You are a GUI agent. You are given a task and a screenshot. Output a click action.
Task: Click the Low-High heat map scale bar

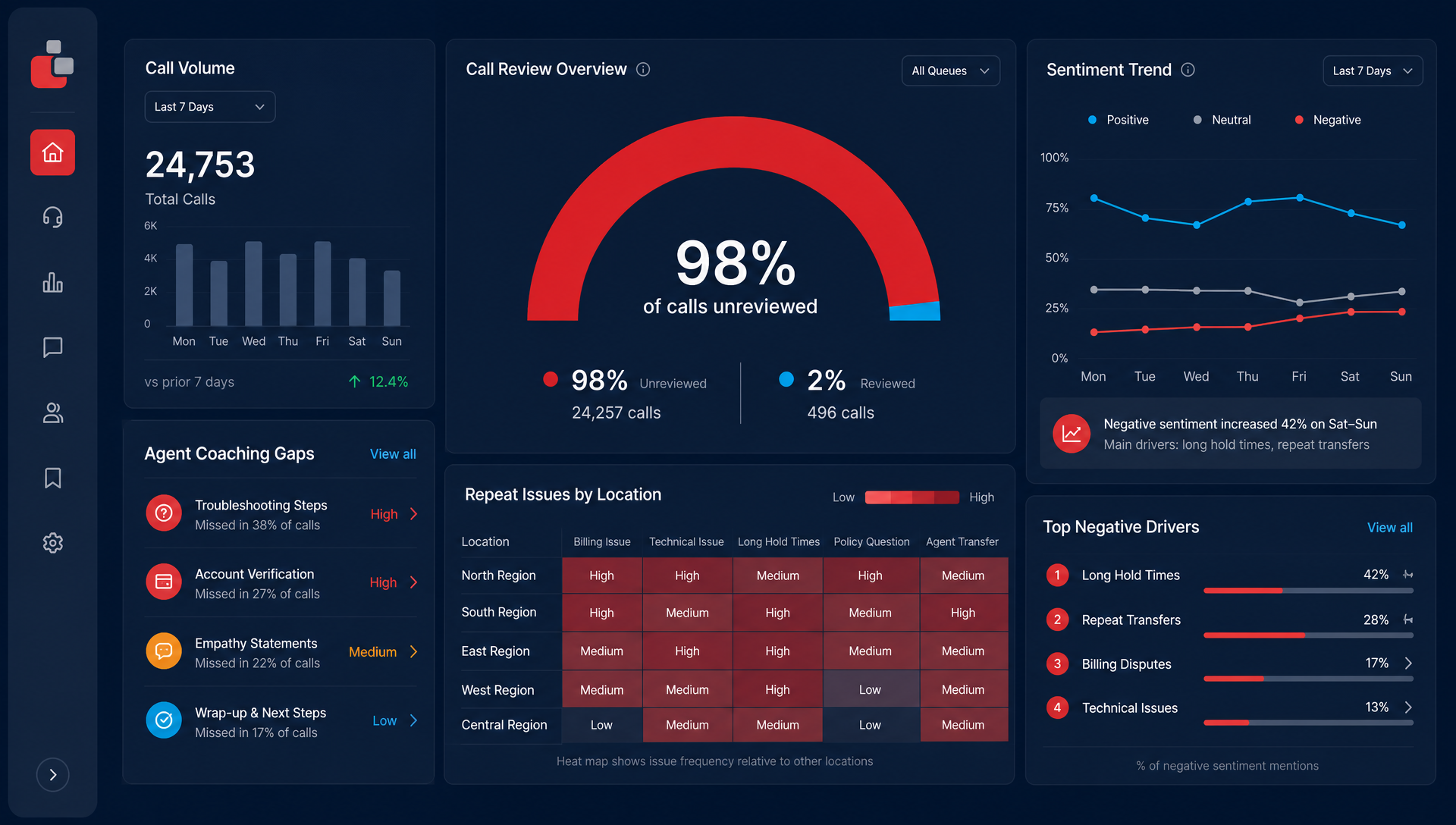(x=912, y=497)
